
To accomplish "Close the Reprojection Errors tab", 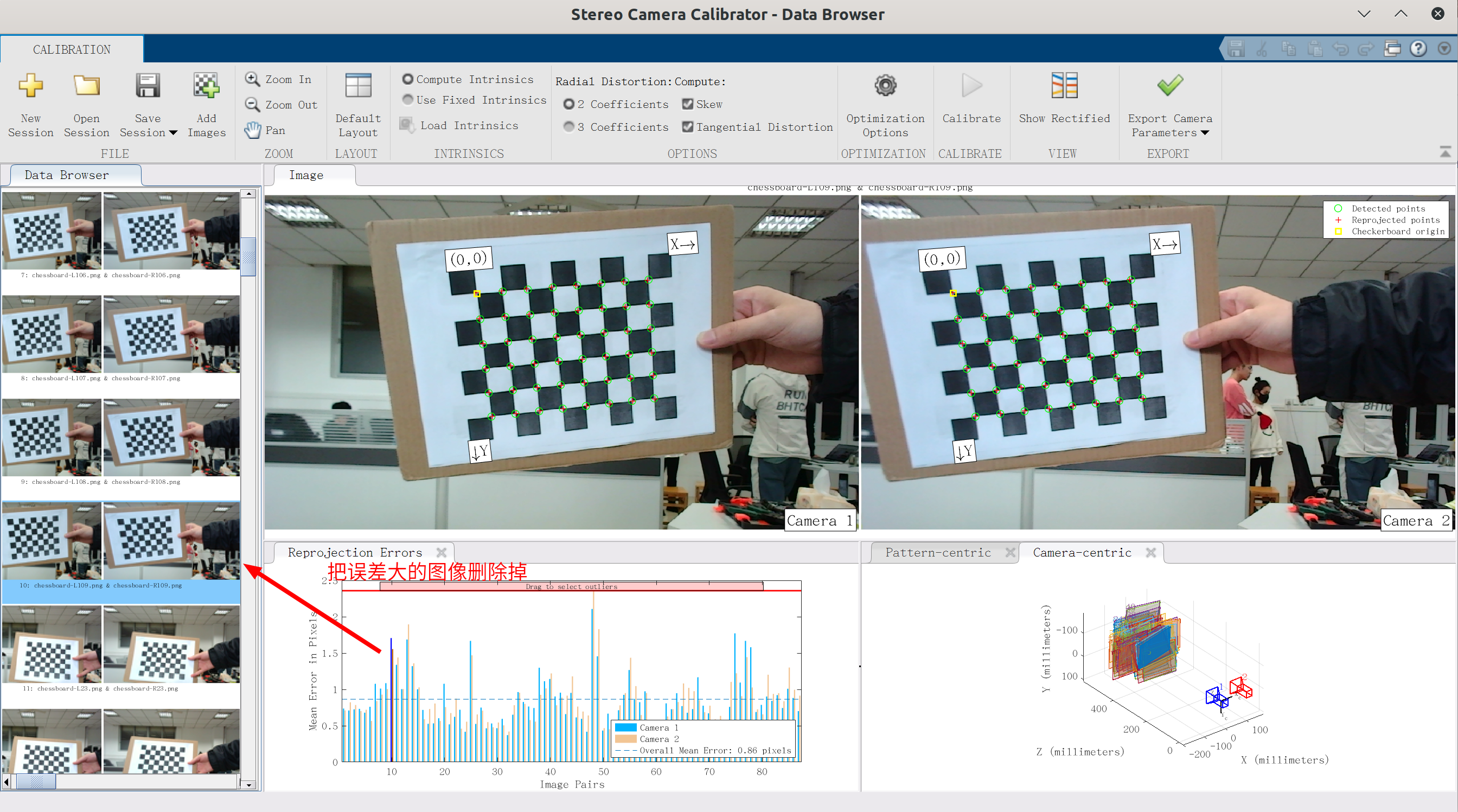I will 442,552.
